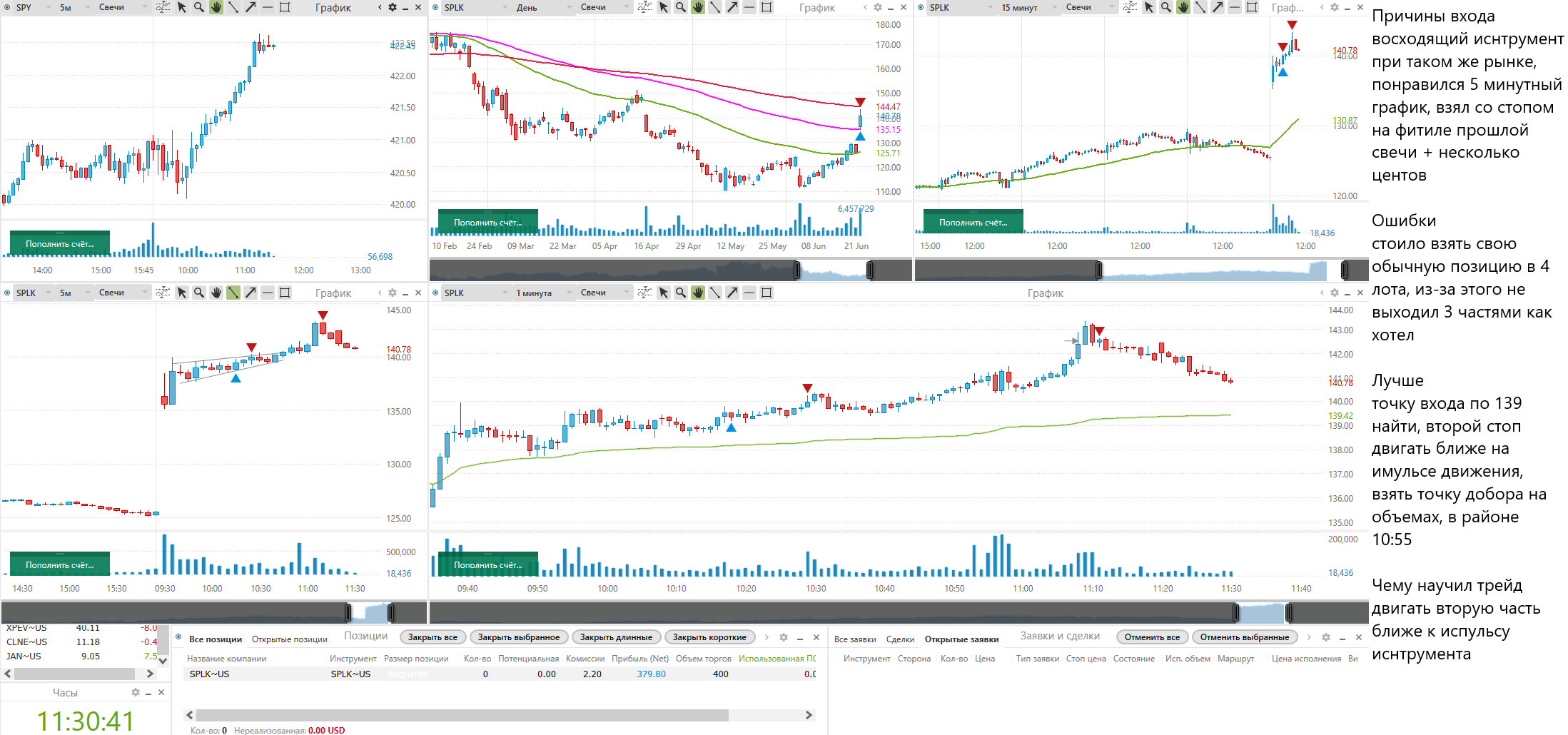Open SPY symbol dropdown
Viewport: 1568px width, 735px height.
point(34,7)
